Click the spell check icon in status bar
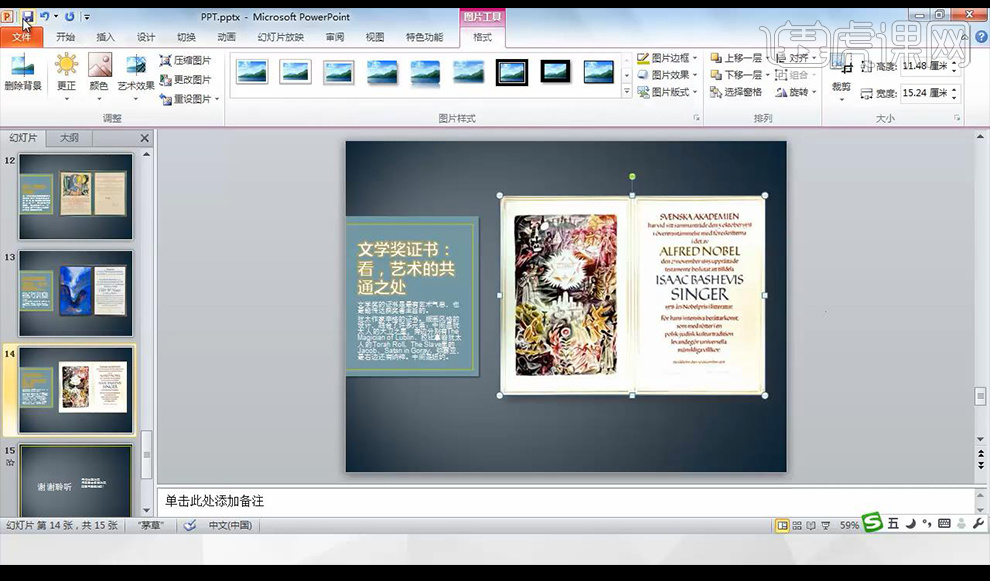 click(189, 525)
